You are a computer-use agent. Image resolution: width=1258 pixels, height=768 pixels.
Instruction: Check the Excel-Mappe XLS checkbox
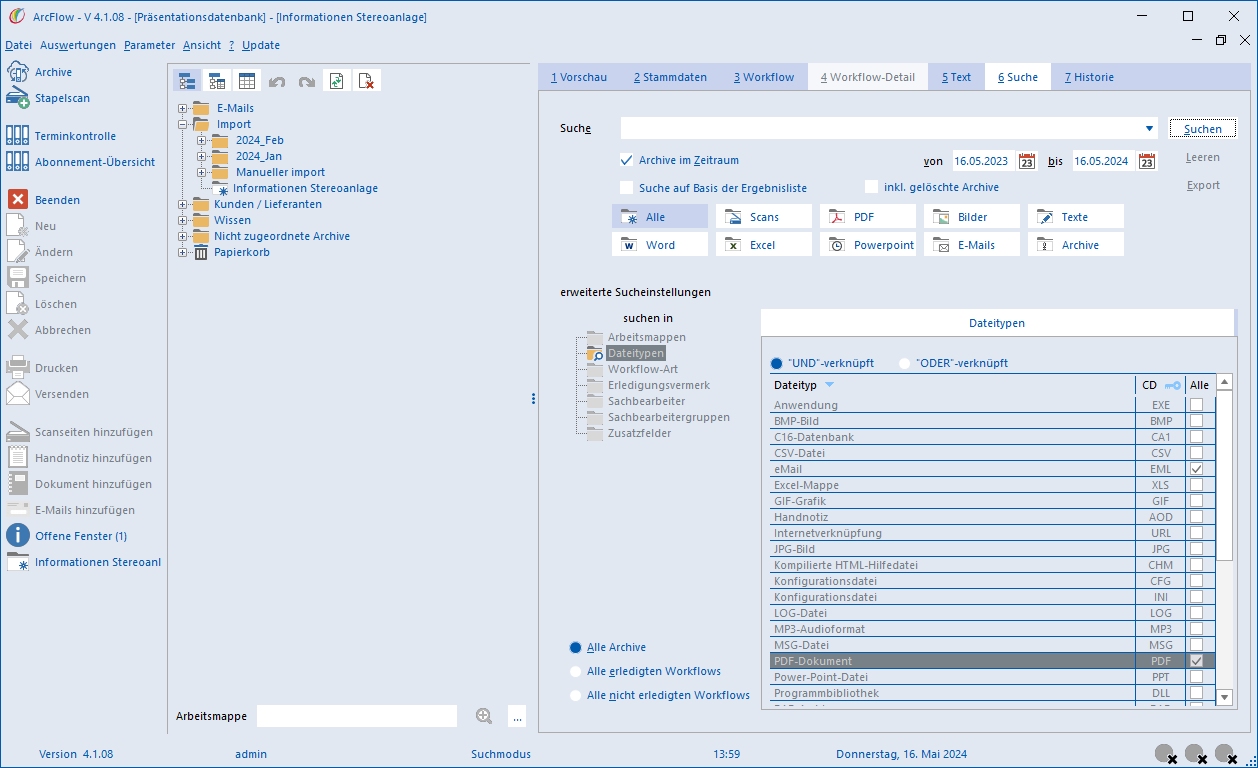(1196, 485)
